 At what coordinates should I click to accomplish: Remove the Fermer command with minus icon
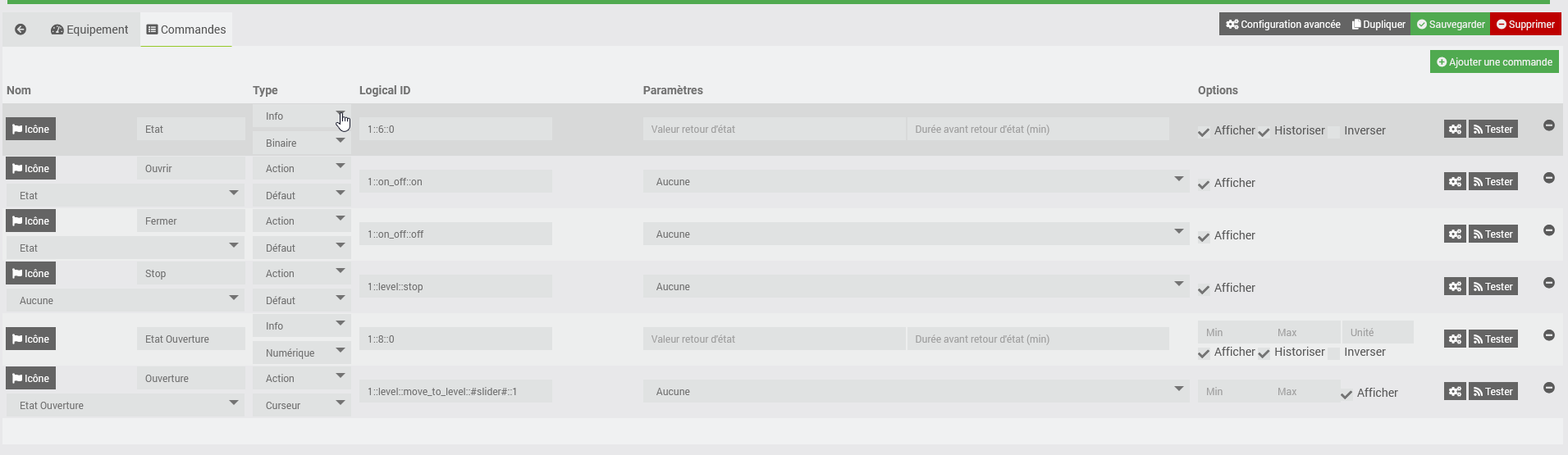point(1549,230)
